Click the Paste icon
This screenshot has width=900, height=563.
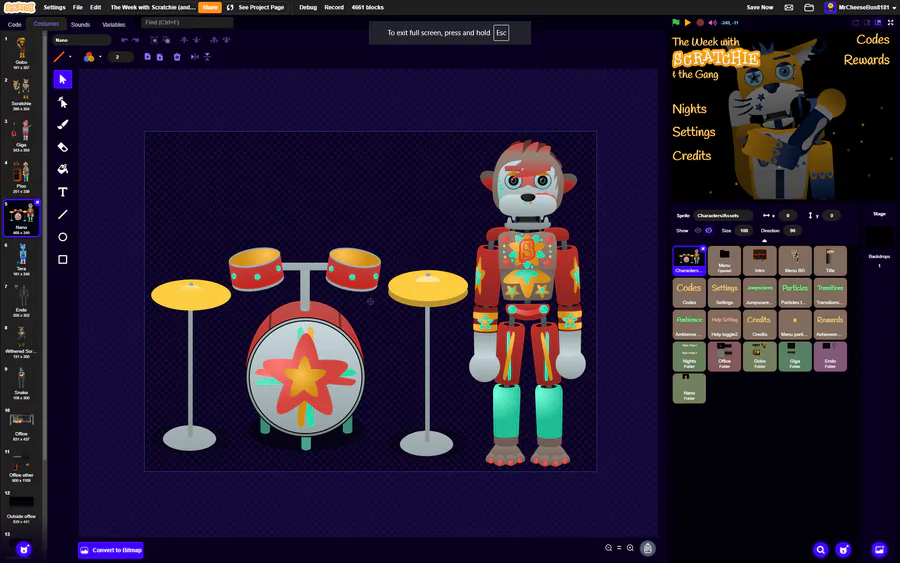click(160, 57)
